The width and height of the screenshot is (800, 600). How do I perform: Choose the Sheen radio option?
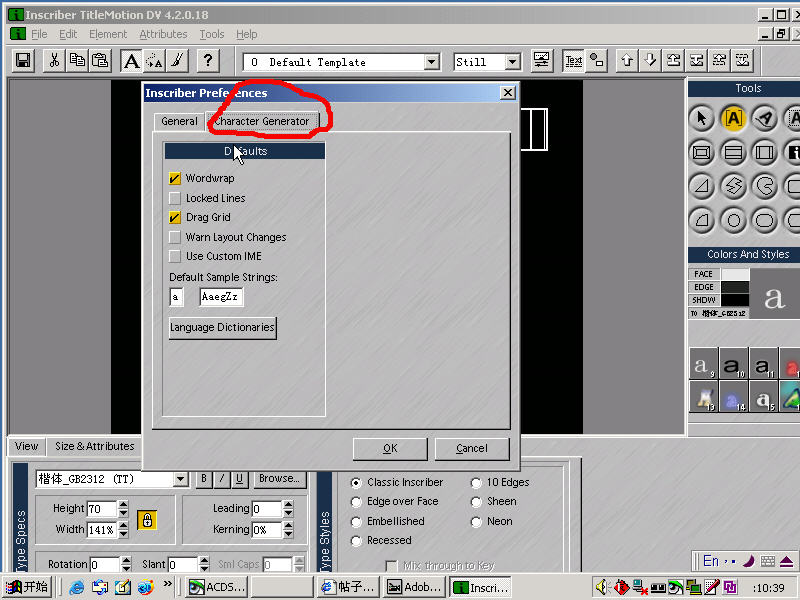476,502
